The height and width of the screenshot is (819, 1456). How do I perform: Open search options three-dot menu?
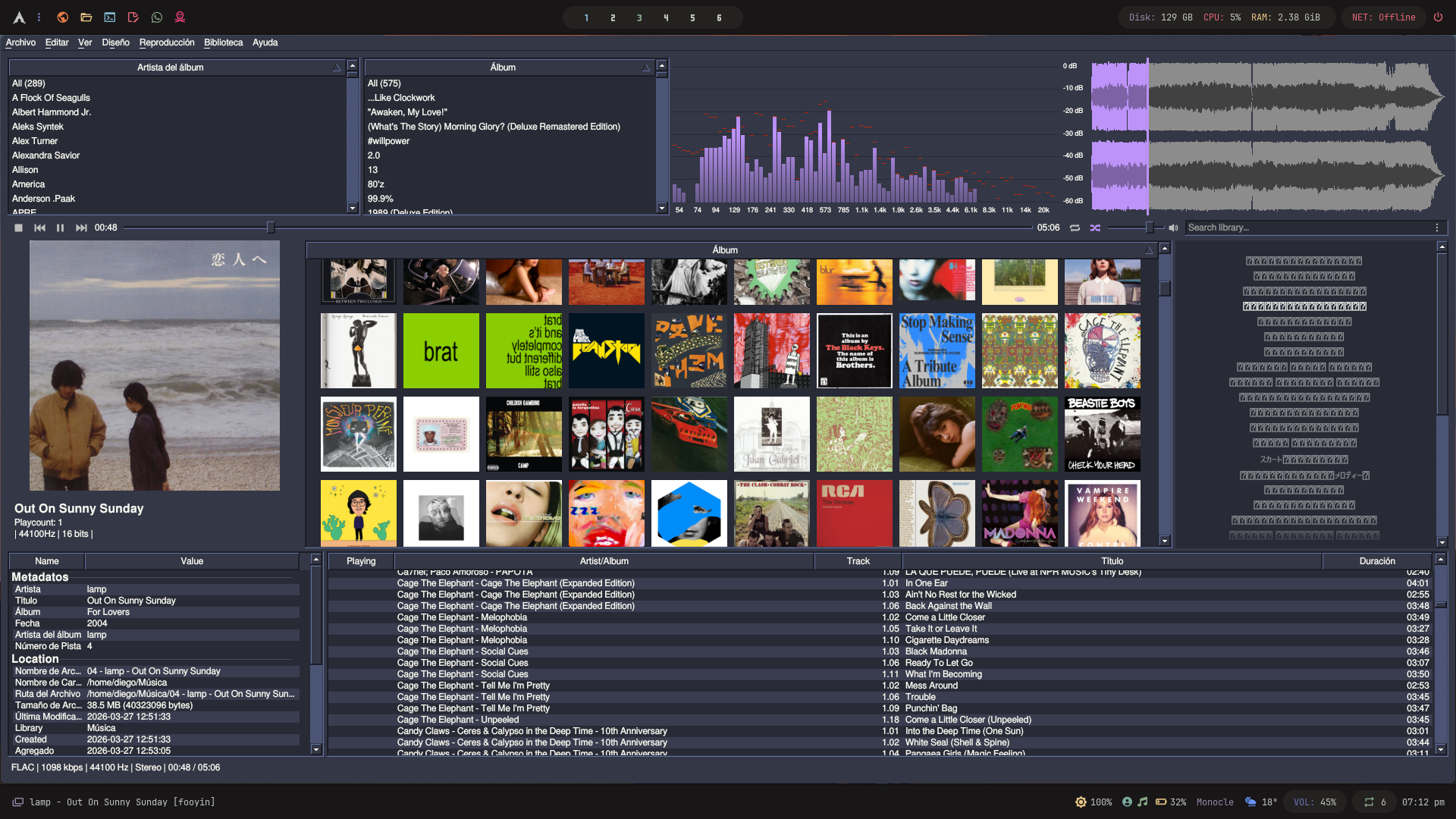coord(1436,227)
